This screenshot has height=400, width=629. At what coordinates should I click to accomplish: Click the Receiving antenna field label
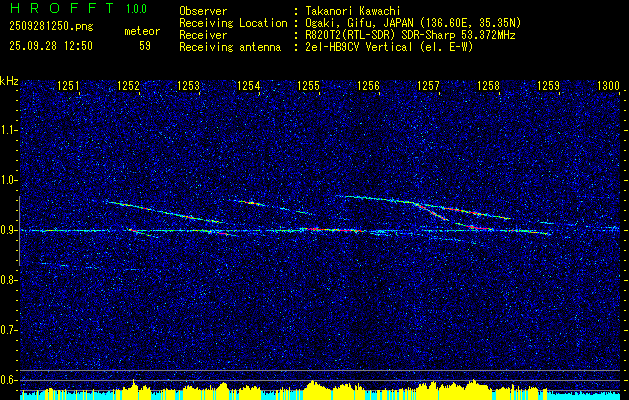tap(230, 47)
